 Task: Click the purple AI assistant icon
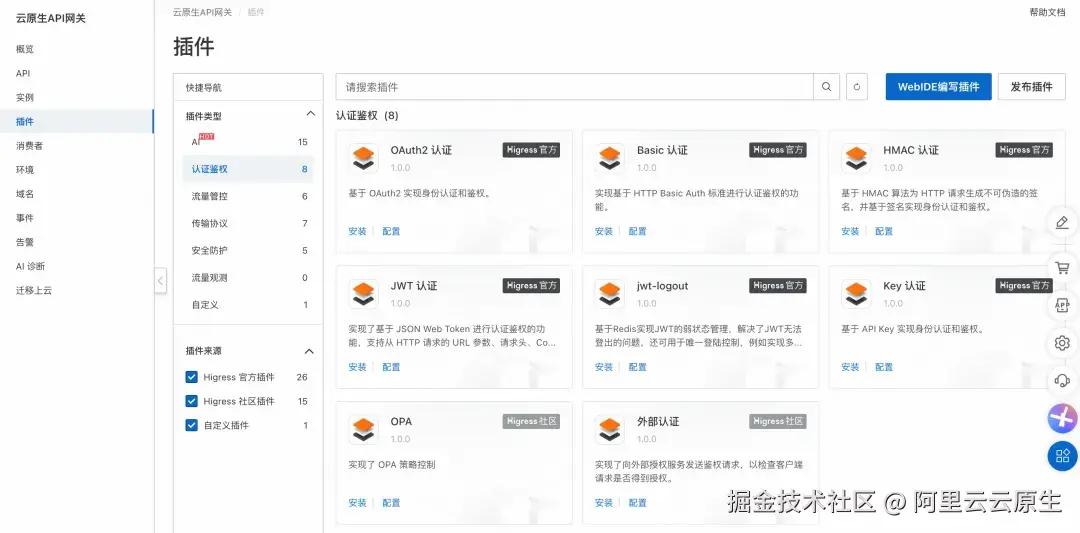click(1062, 418)
